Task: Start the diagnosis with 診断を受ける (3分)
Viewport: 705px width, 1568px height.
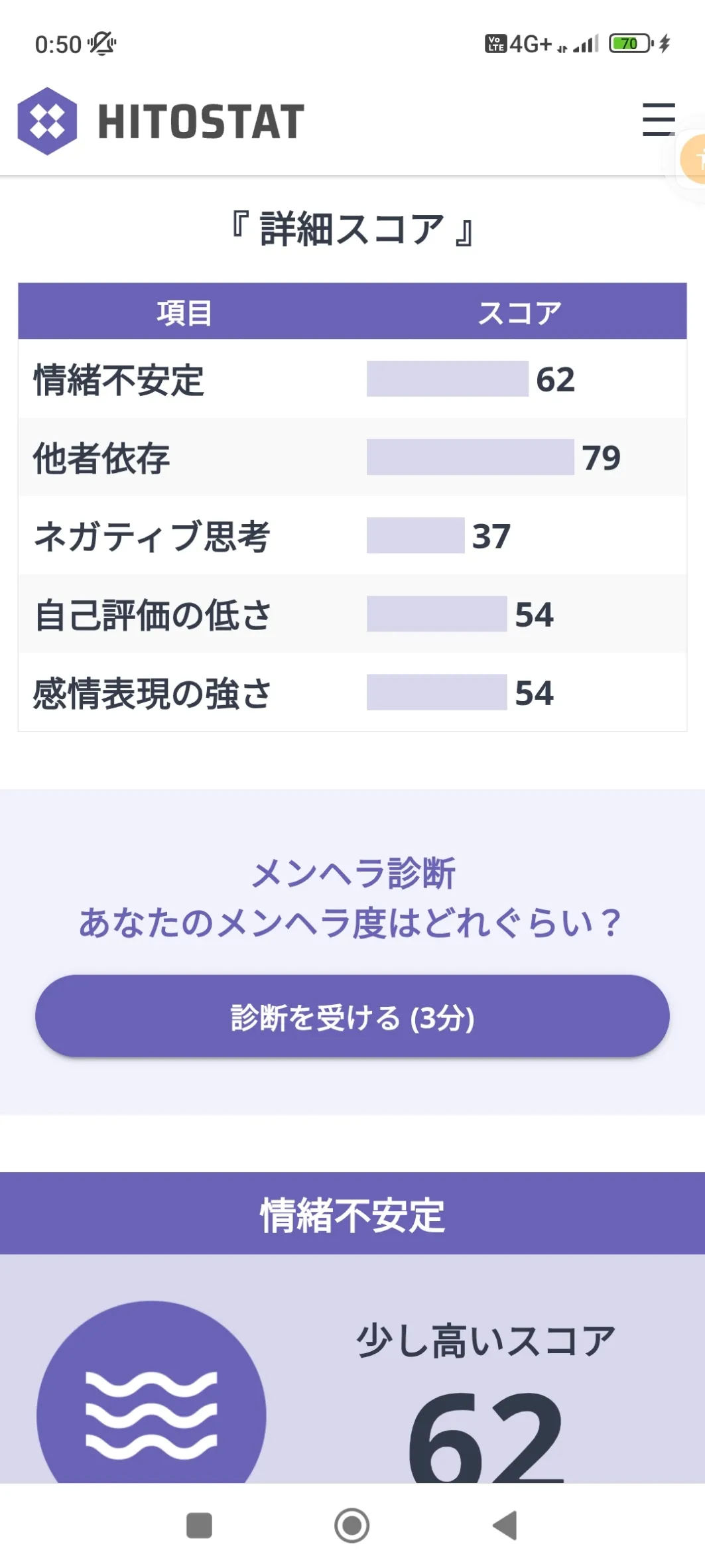Action: (352, 1016)
